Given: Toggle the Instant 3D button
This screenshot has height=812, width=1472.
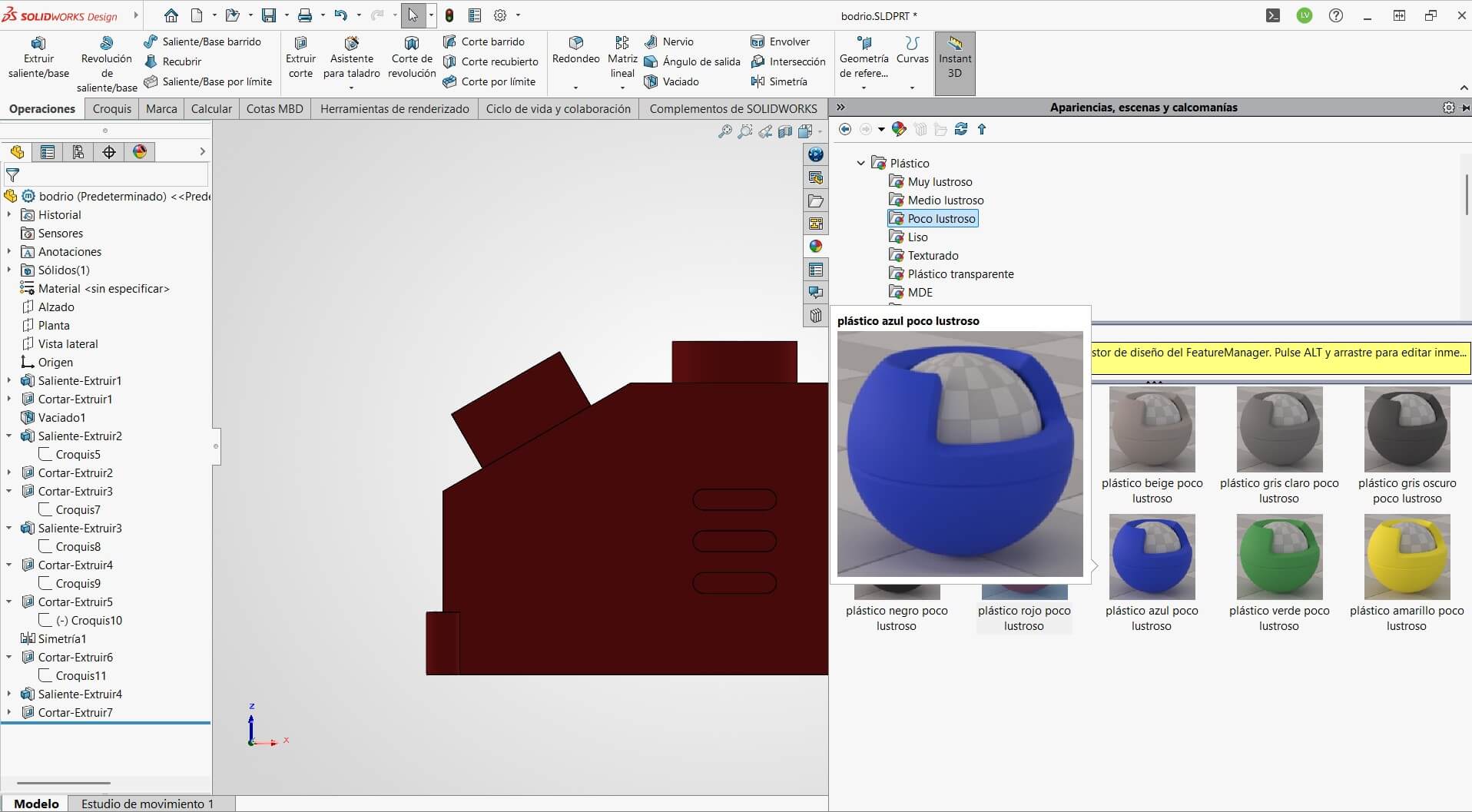Looking at the screenshot, I should [955, 63].
